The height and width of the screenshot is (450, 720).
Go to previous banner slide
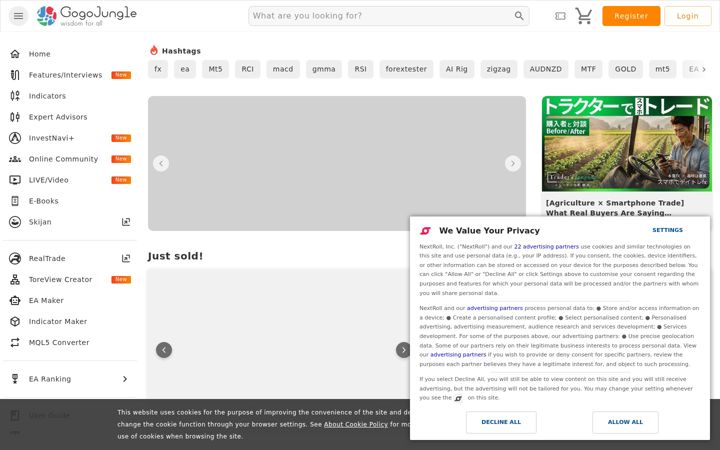(161, 163)
